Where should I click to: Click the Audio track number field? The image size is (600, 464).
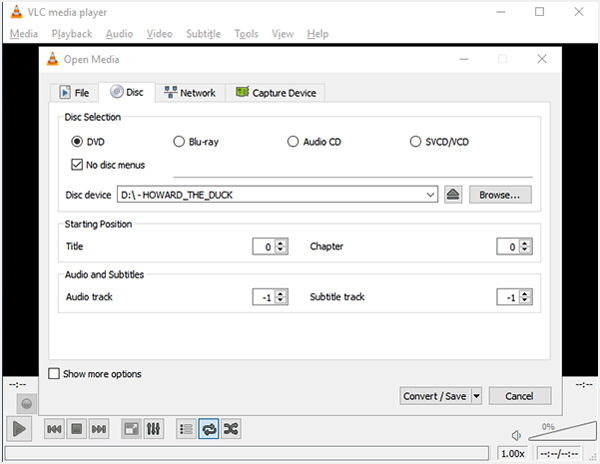click(264, 297)
